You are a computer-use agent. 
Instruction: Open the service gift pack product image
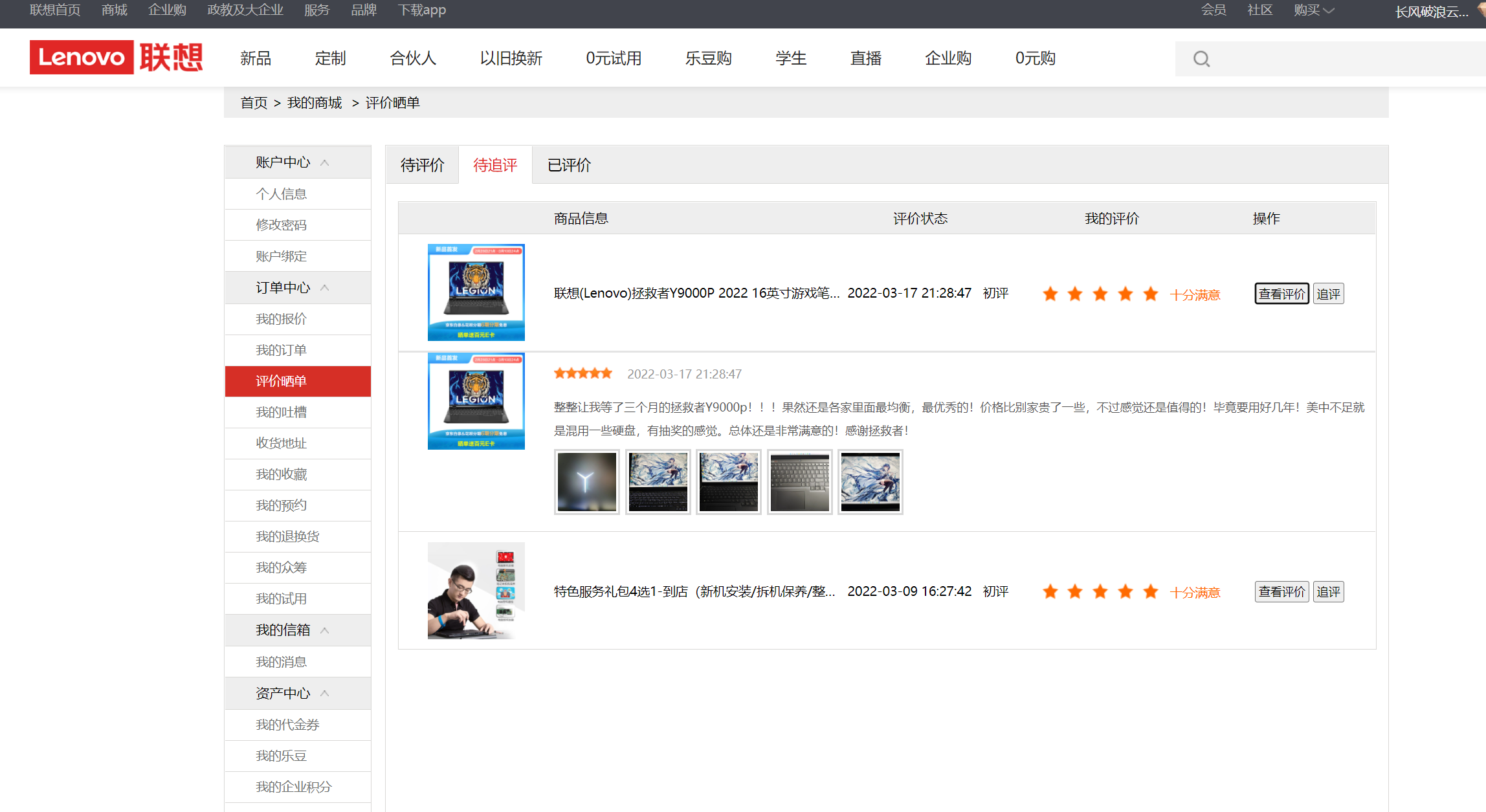pyautogui.click(x=476, y=590)
